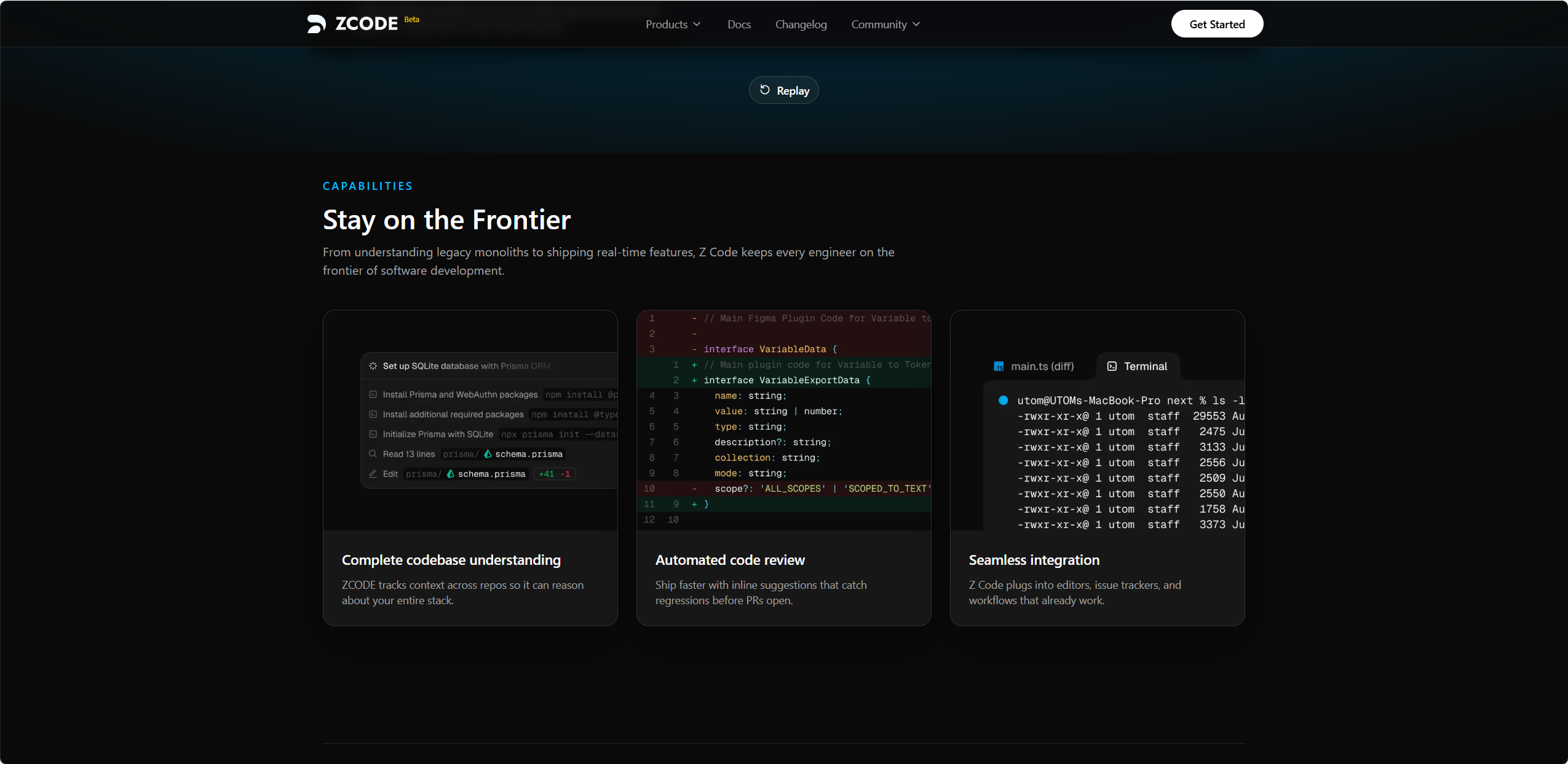
Task: Click the magnifier icon beside Read 13 lines
Action: 373,454
